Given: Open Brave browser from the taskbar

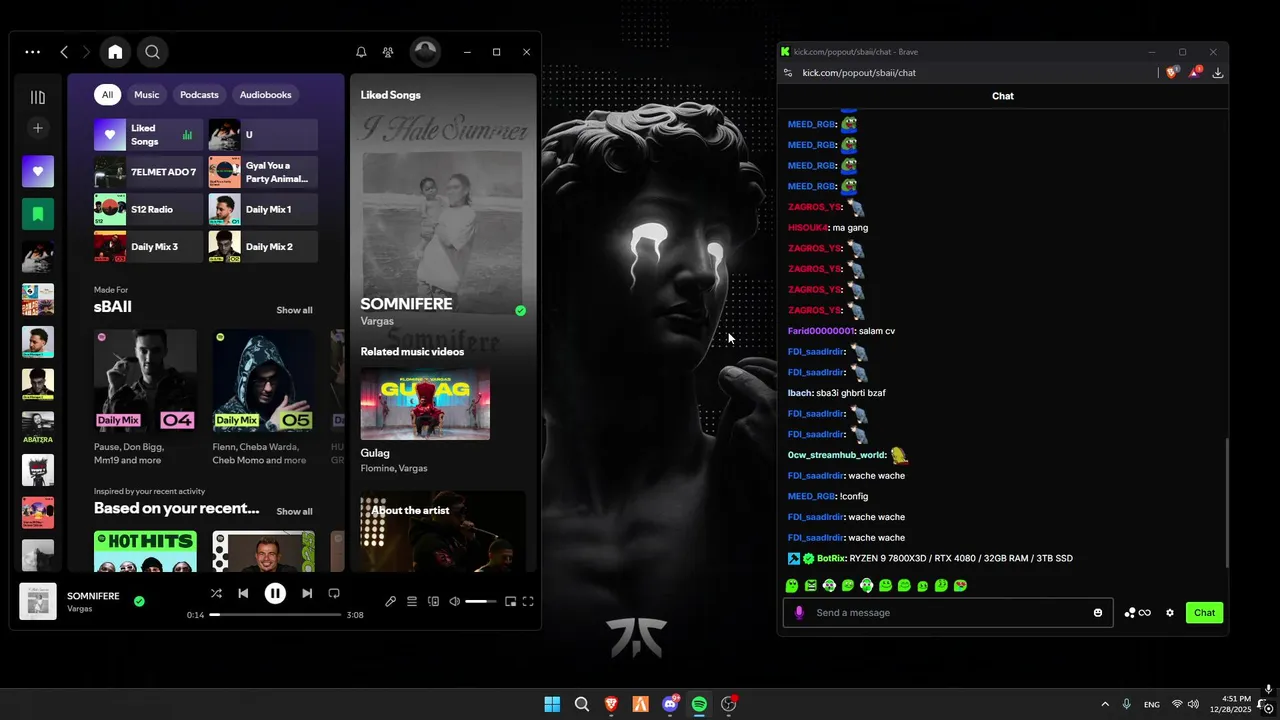Looking at the screenshot, I should coord(611,704).
